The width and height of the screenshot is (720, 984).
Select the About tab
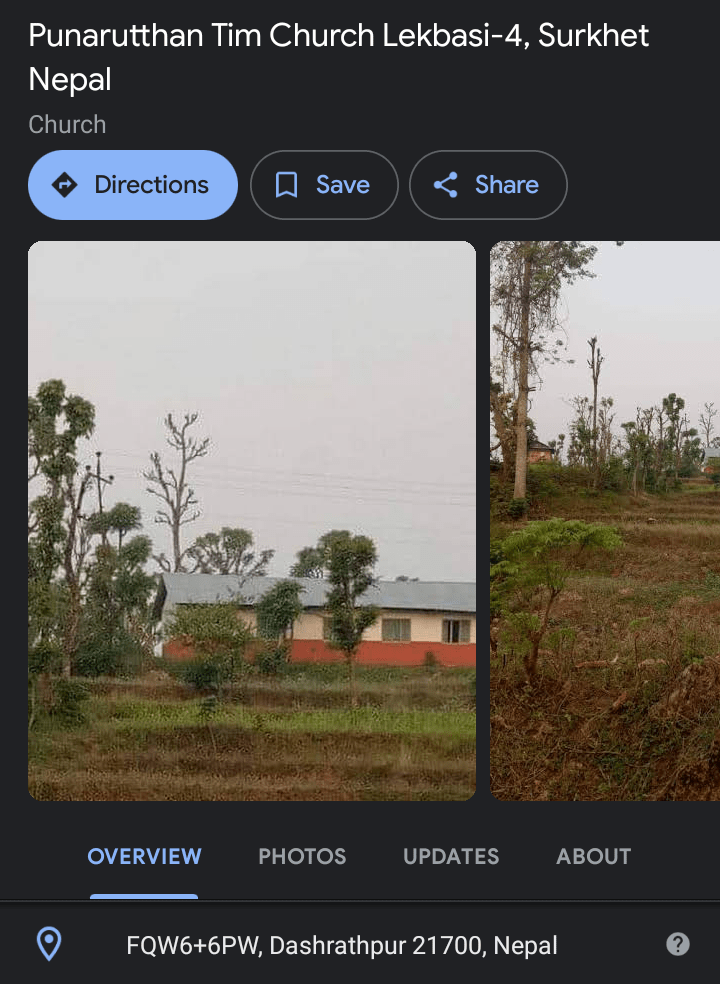594,856
